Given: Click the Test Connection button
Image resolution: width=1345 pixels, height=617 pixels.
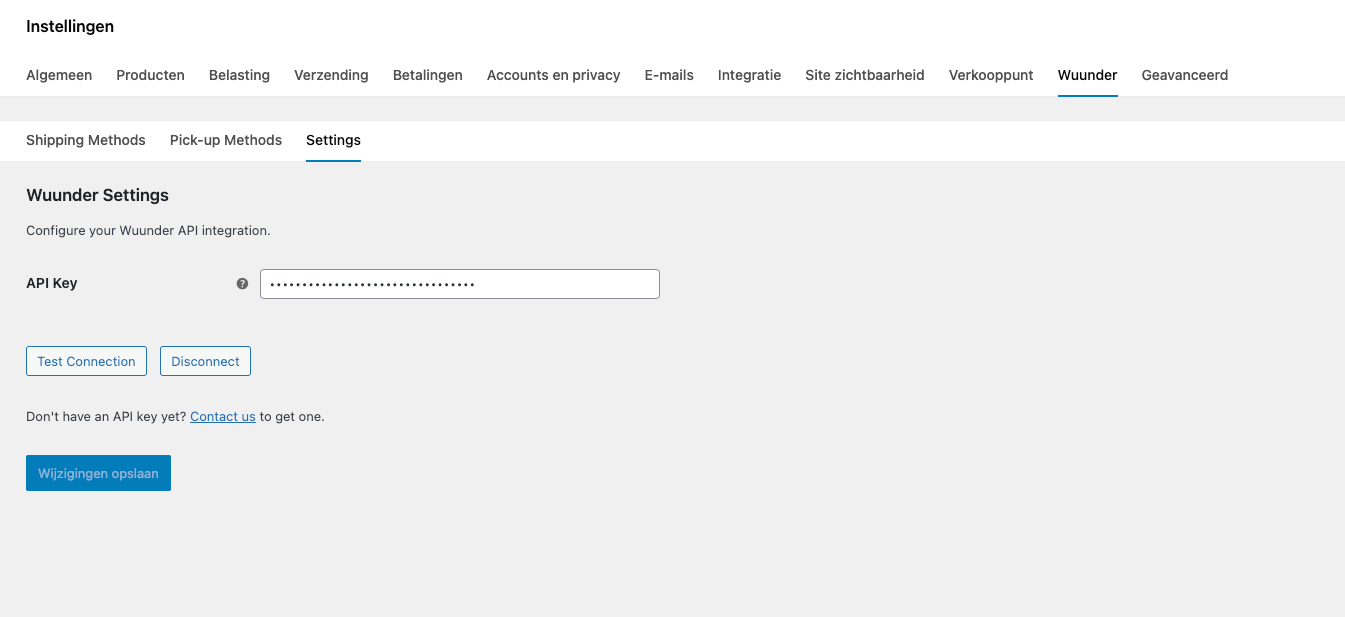Looking at the screenshot, I should tap(86, 361).
